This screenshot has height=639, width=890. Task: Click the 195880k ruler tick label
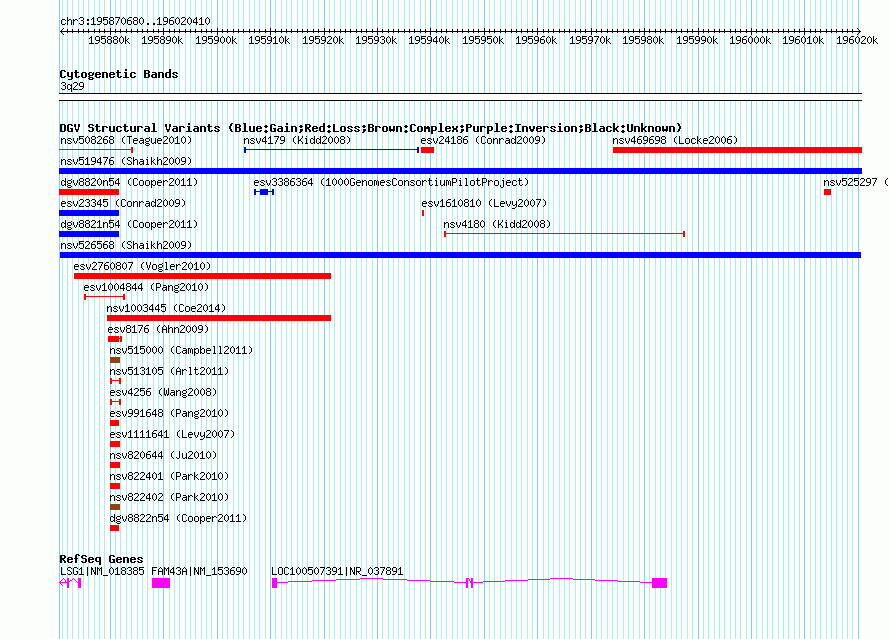(x=109, y=40)
